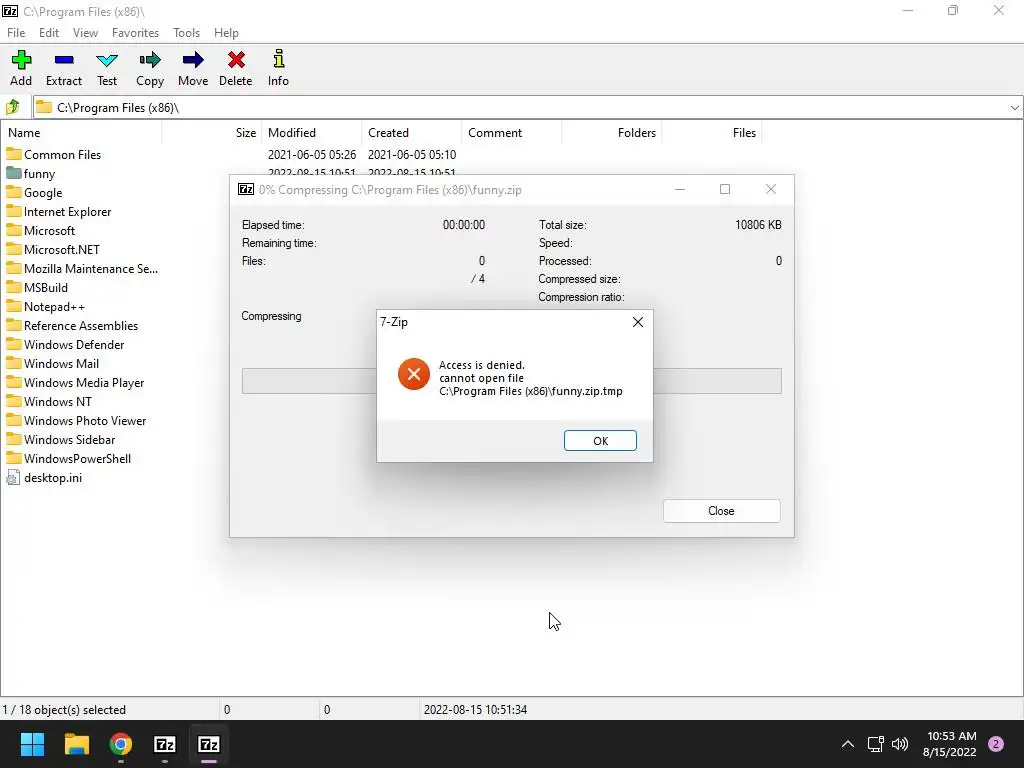Viewport: 1024px width, 768px height.
Task: Select the desktop.ini file icon
Action: click(13, 477)
